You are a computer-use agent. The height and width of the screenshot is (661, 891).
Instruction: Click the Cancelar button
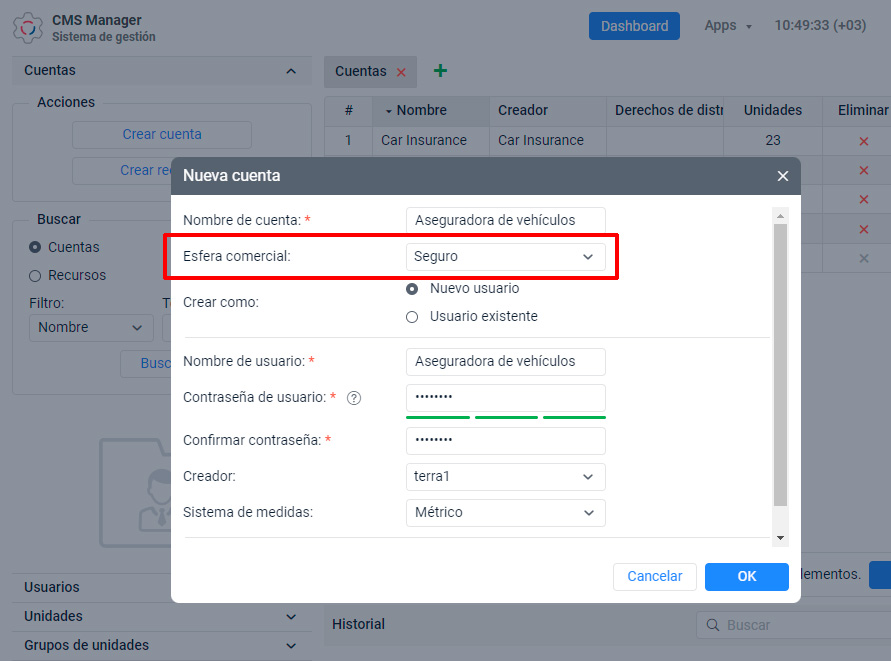point(654,577)
